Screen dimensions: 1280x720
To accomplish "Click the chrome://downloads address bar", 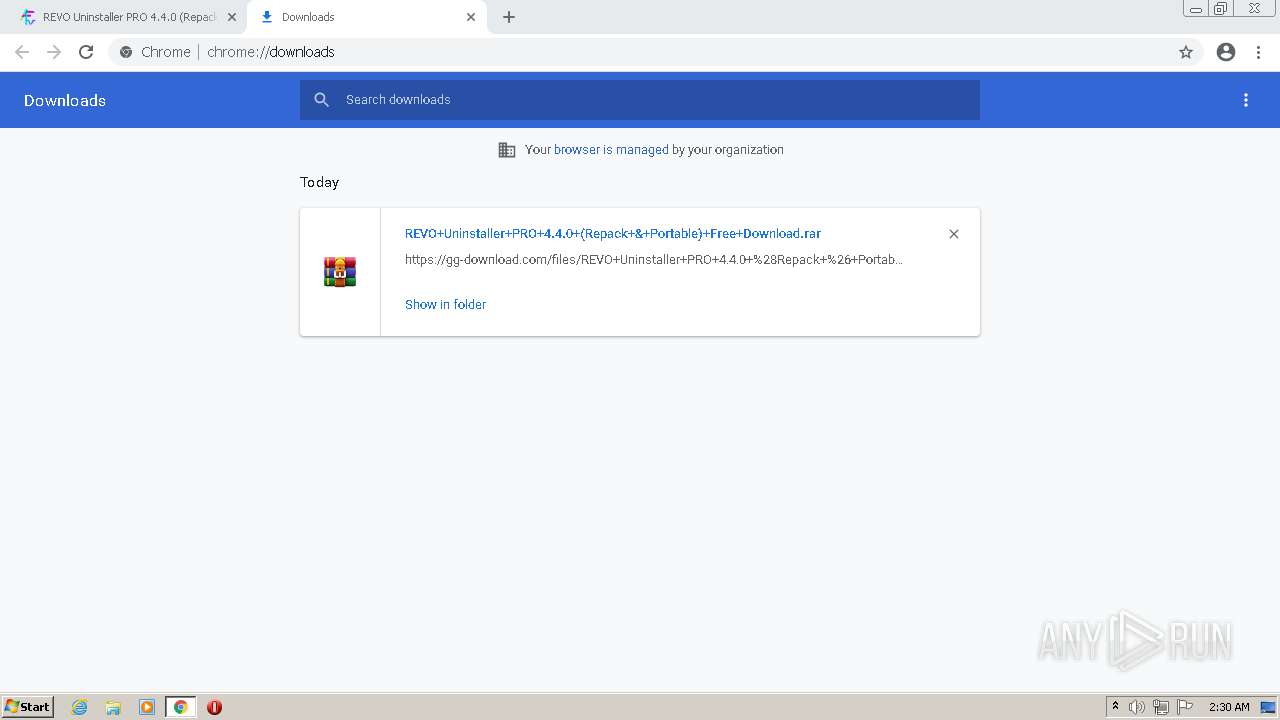I will (640, 52).
